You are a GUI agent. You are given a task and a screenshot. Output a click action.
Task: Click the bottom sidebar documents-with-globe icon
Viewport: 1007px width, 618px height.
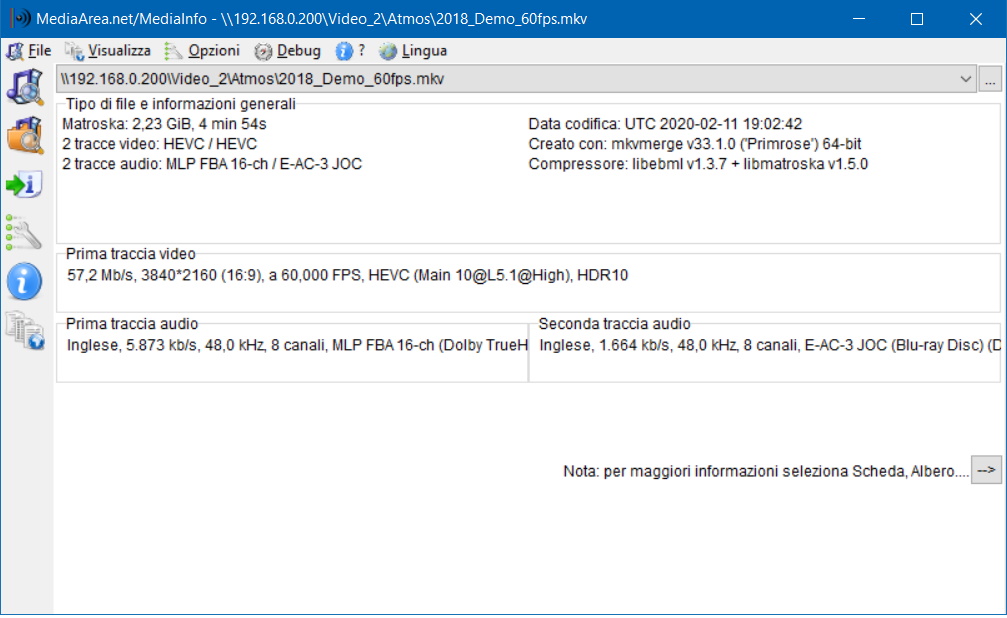pyautogui.click(x=25, y=330)
